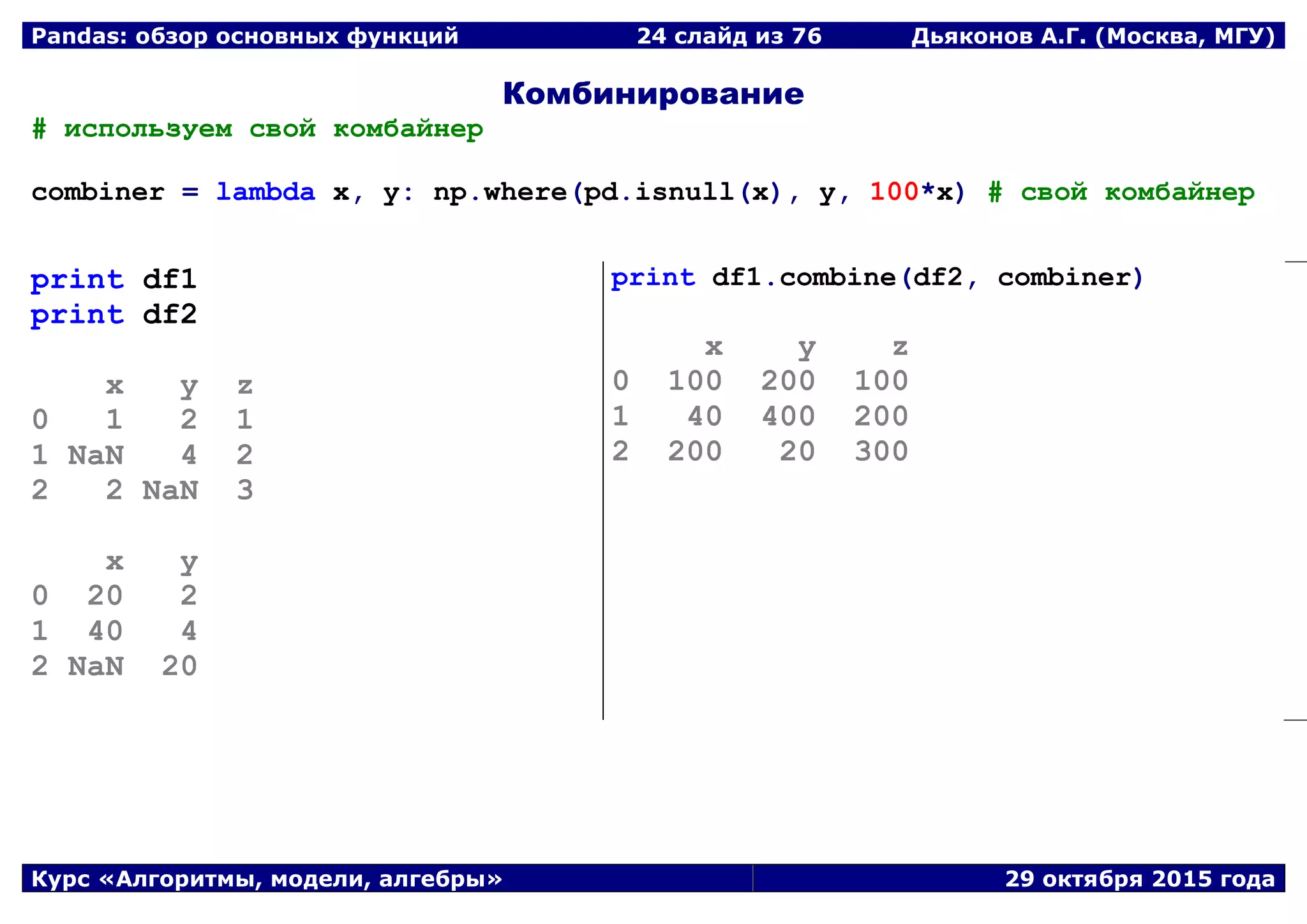1307x924 pixels.
Task: Click the footer date '29 октября 2015 года'
Action: (x=1140, y=879)
